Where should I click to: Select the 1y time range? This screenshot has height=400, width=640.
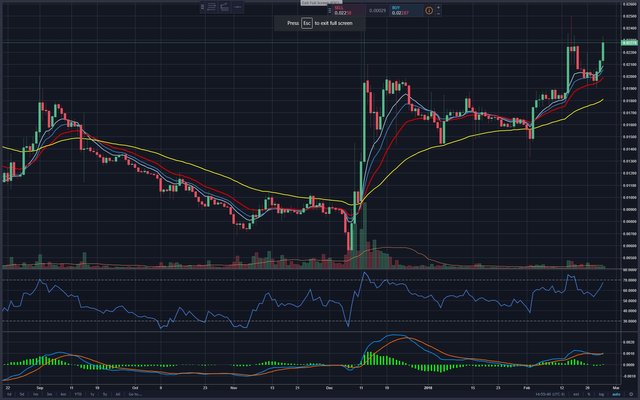point(92,394)
